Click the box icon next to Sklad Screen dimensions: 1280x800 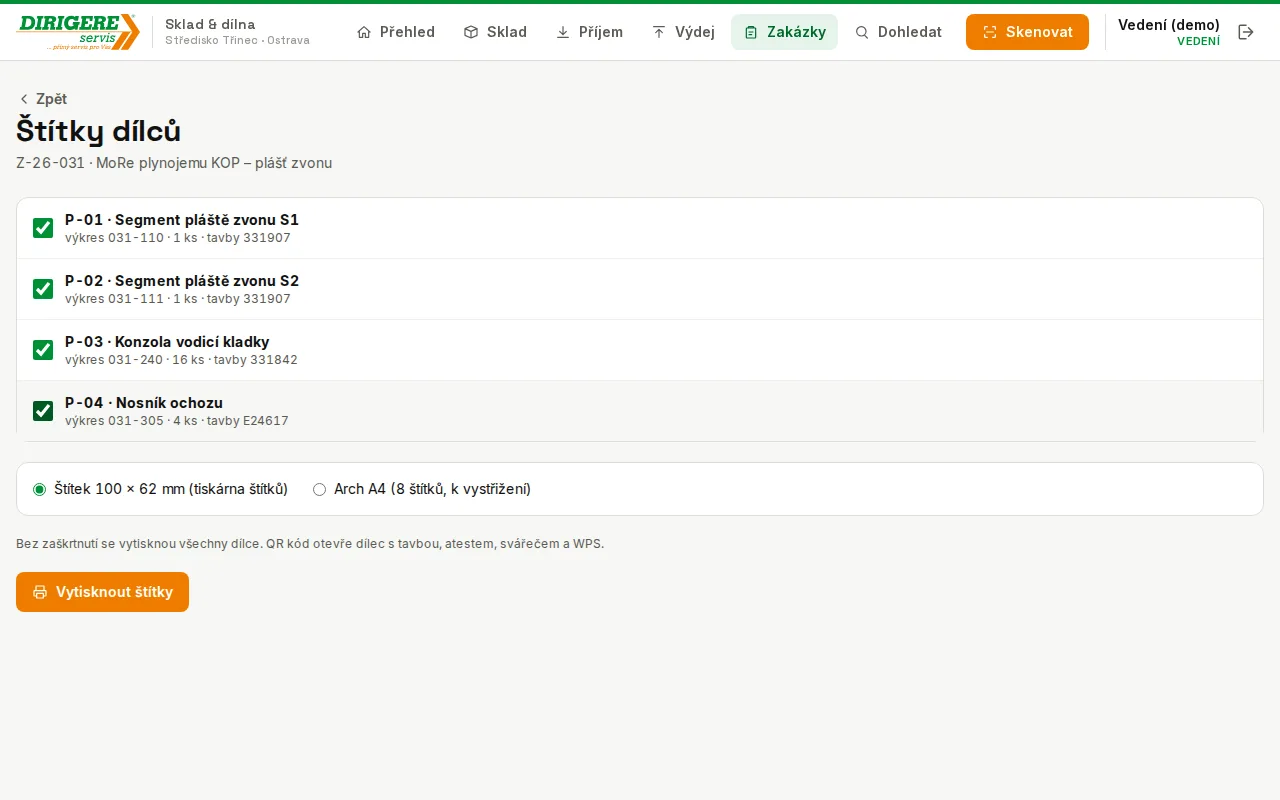coord(471,32)
